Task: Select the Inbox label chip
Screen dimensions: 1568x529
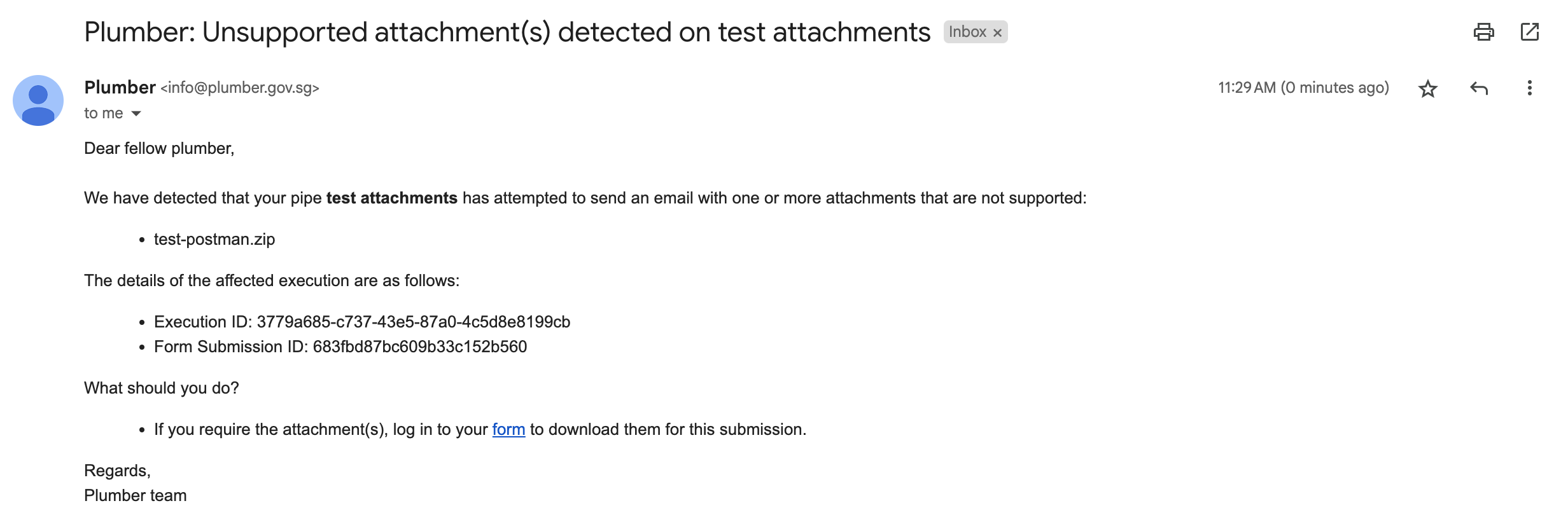Action: 967,32
